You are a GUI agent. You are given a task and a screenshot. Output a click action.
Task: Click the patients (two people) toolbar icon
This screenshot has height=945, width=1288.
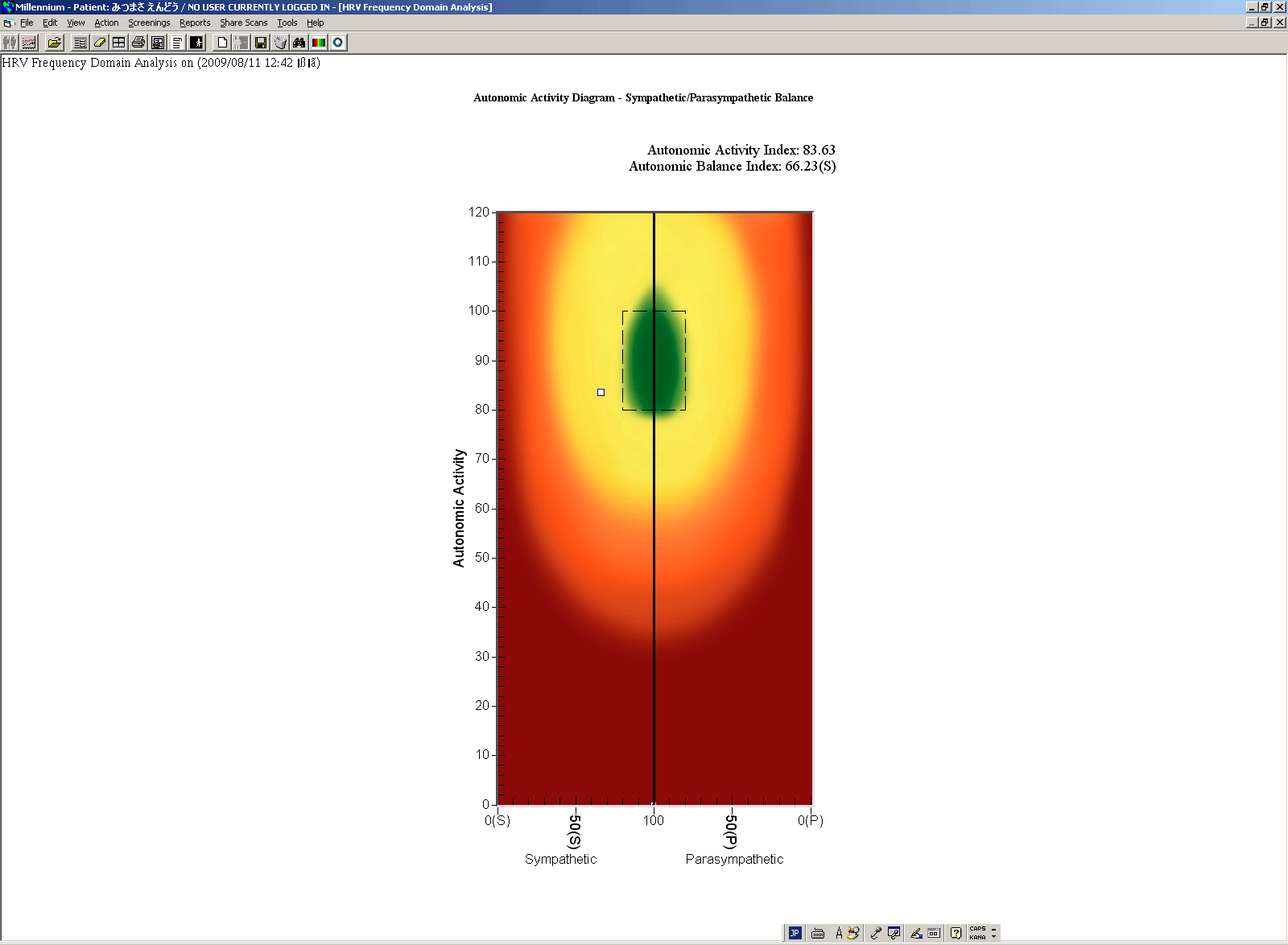tap(10, 43)
